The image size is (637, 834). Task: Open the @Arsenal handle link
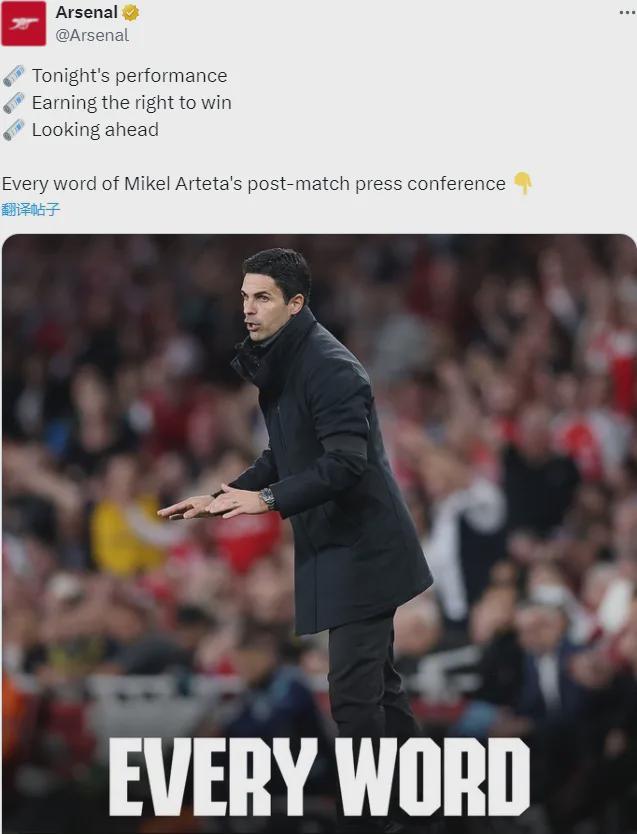92,35
